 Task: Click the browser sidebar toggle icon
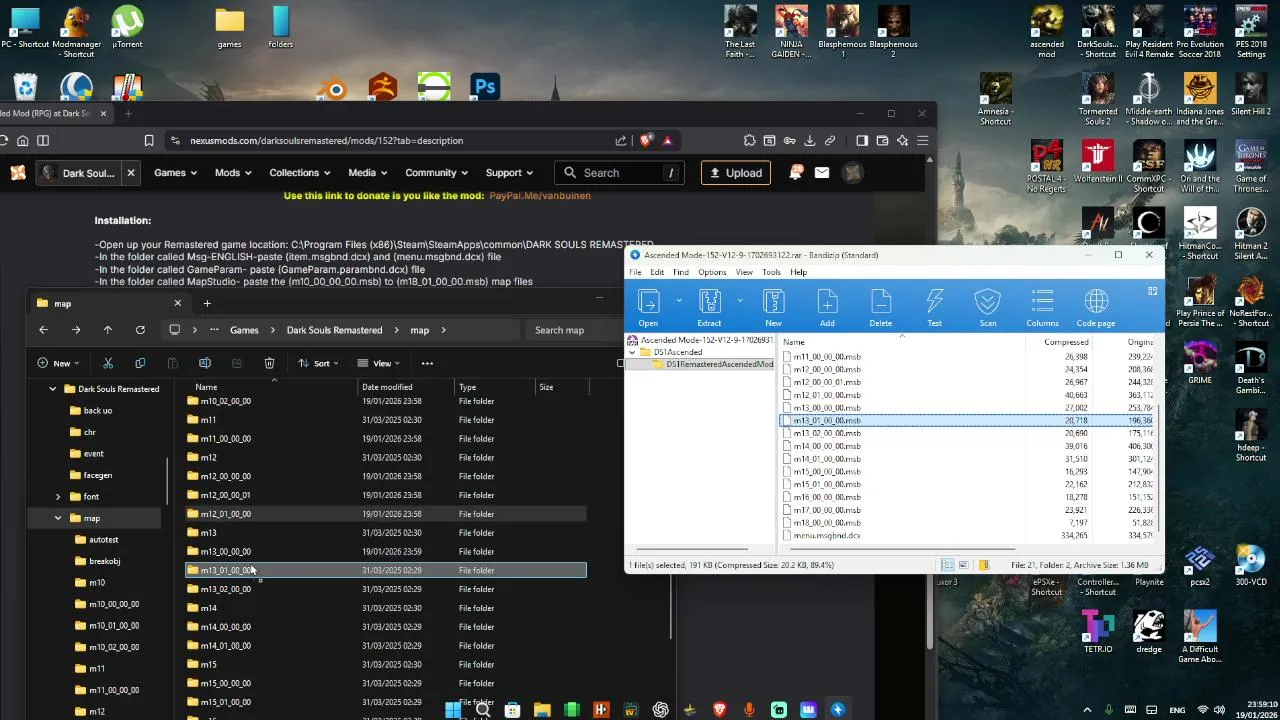coord(862,141)
